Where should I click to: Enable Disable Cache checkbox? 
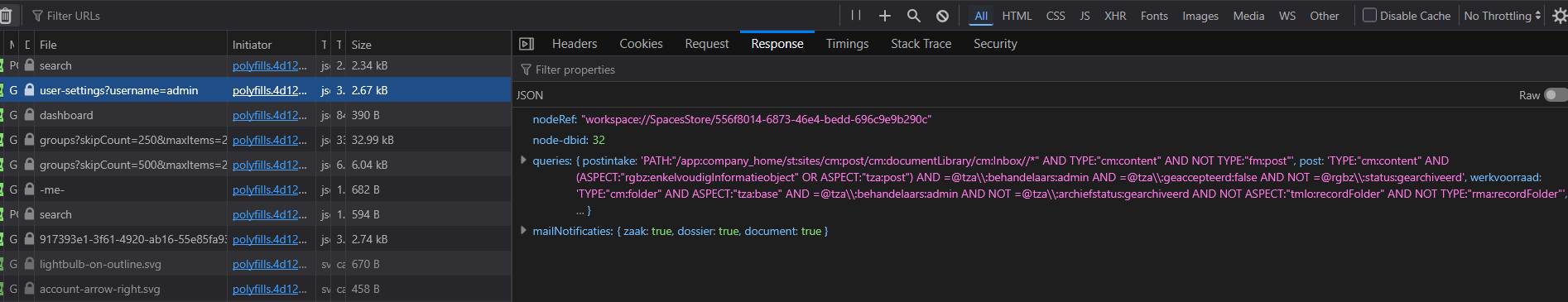[1369, 15]
